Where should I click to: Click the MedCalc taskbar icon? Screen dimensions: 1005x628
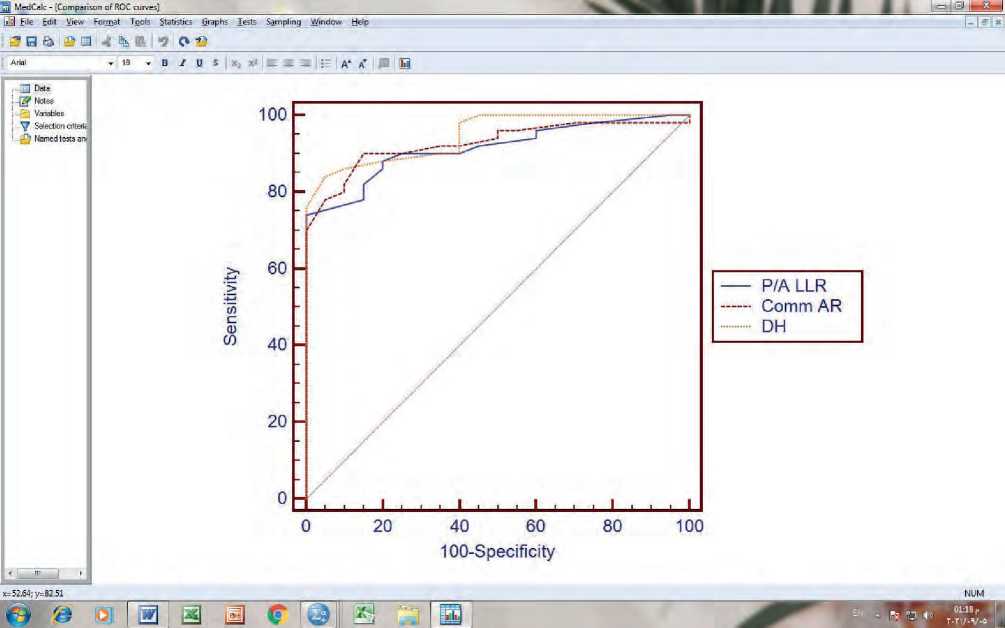(451, 615)
